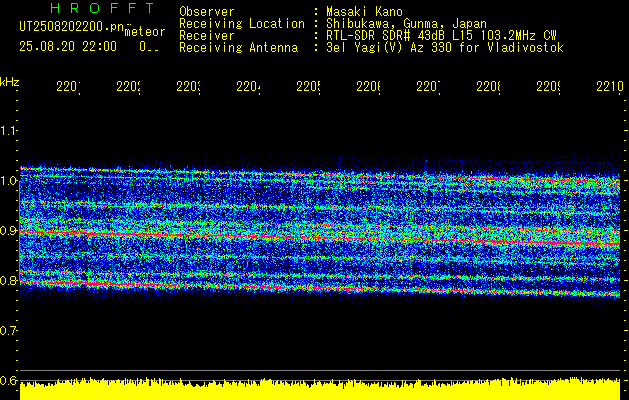This screenshot has width=629, height=400.
Task: Click the RTL-SDR SDR# receiver description
Action: (x=441, y=36)
